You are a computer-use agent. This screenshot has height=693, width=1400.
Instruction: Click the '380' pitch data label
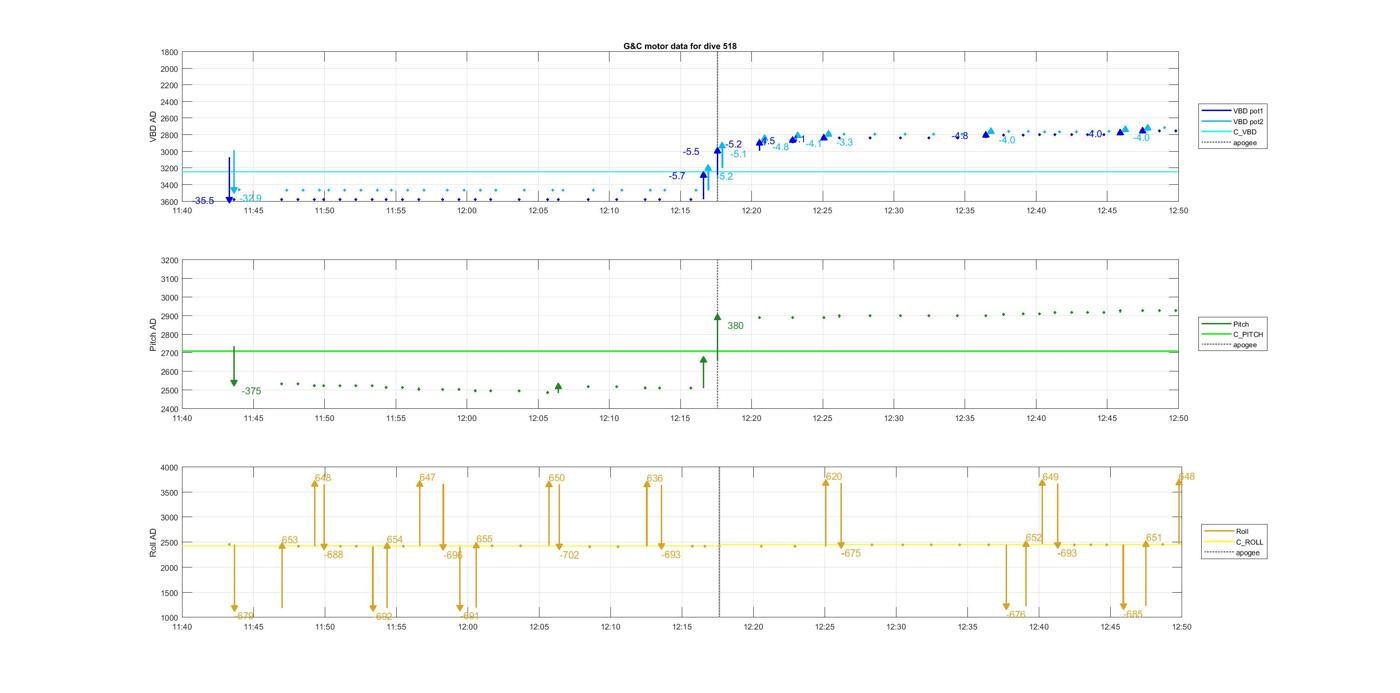coord(735,326)
